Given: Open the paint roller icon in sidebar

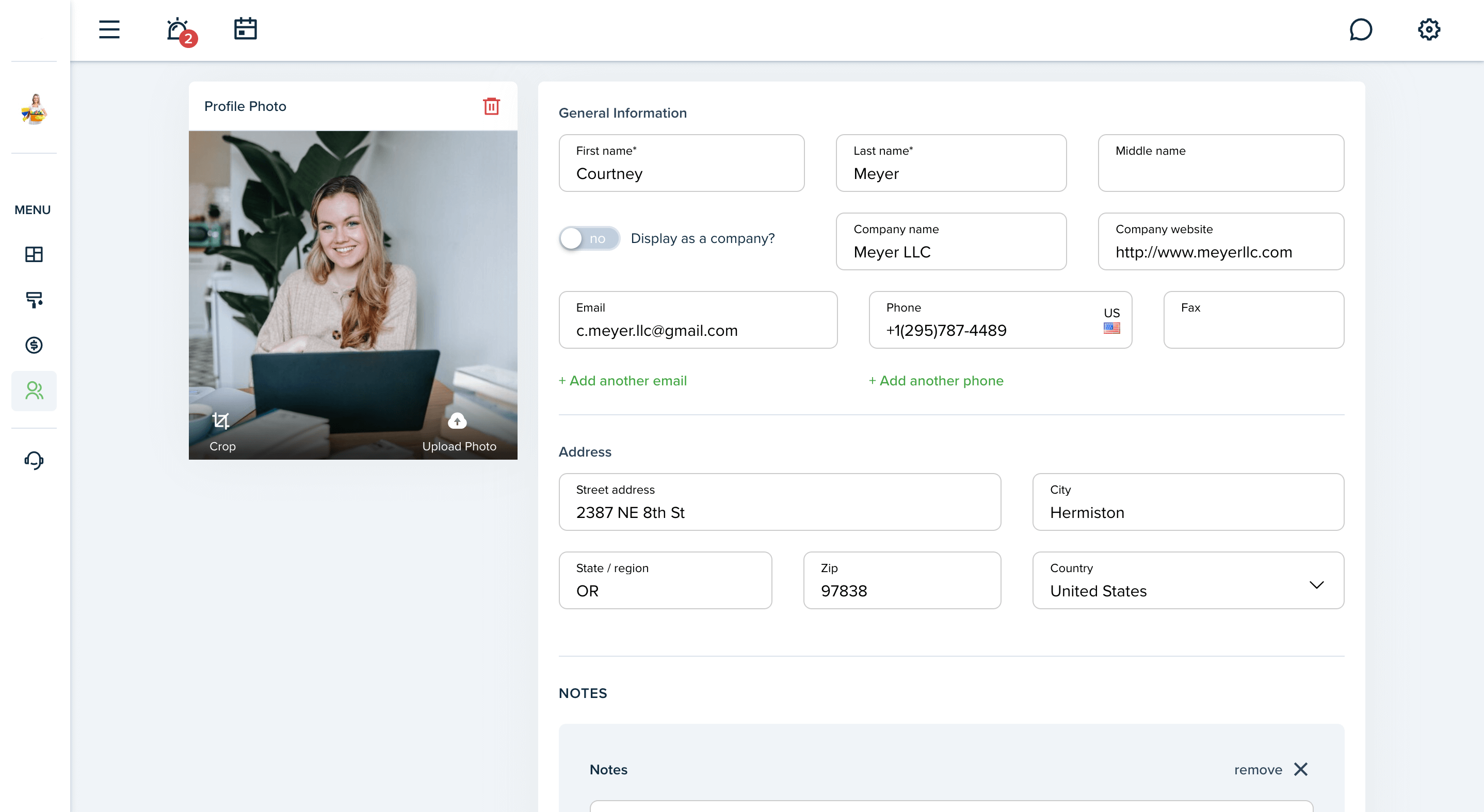Looking at the screenshot, I should (34, 299).
